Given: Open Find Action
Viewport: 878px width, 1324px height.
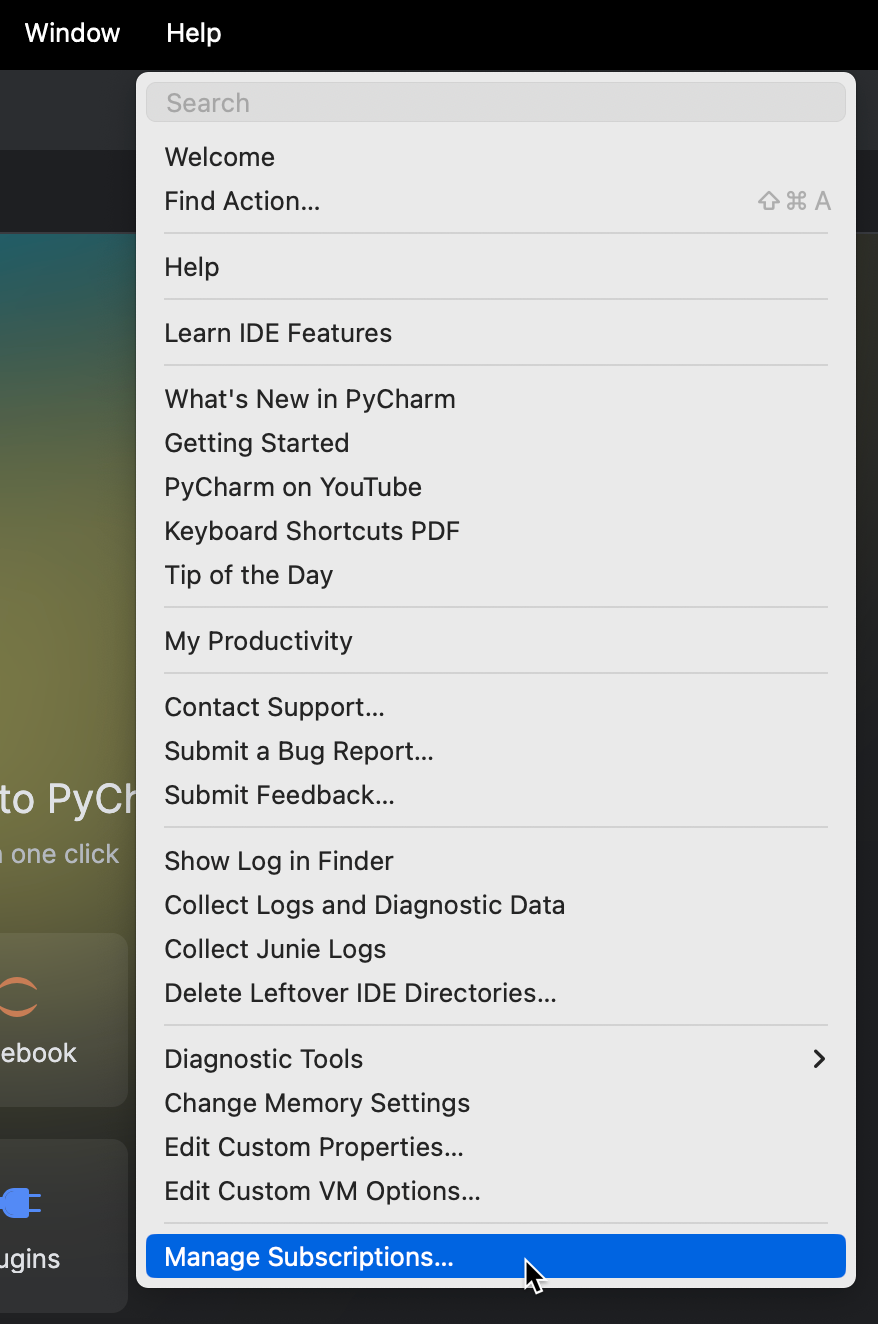Looking at the screenshot, I should (242, 200).
